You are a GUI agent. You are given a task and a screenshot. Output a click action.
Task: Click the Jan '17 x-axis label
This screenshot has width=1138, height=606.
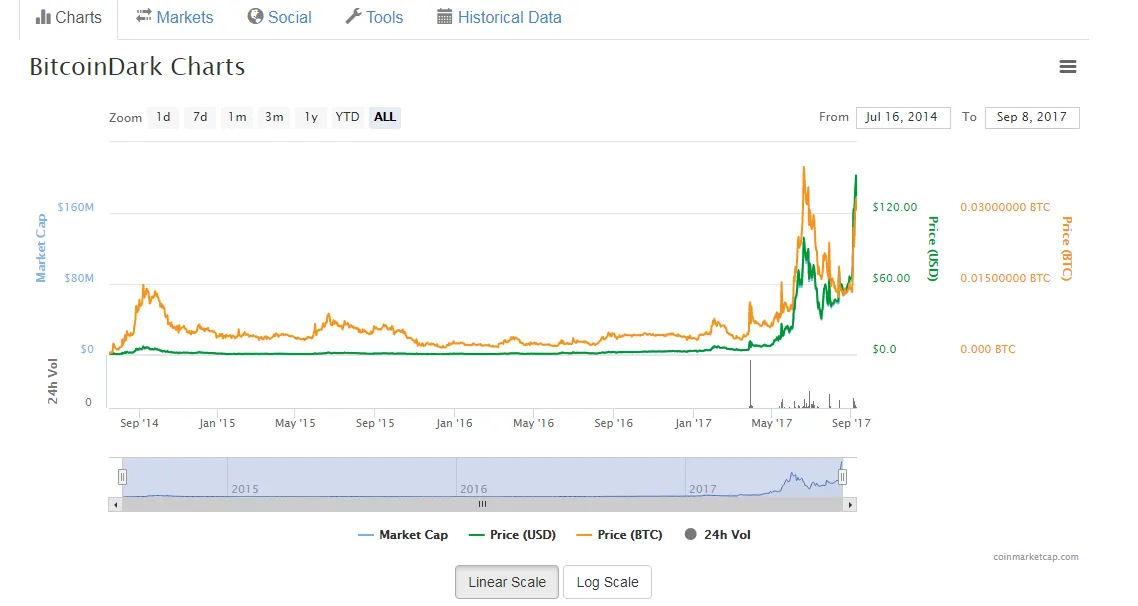point(693,423)
